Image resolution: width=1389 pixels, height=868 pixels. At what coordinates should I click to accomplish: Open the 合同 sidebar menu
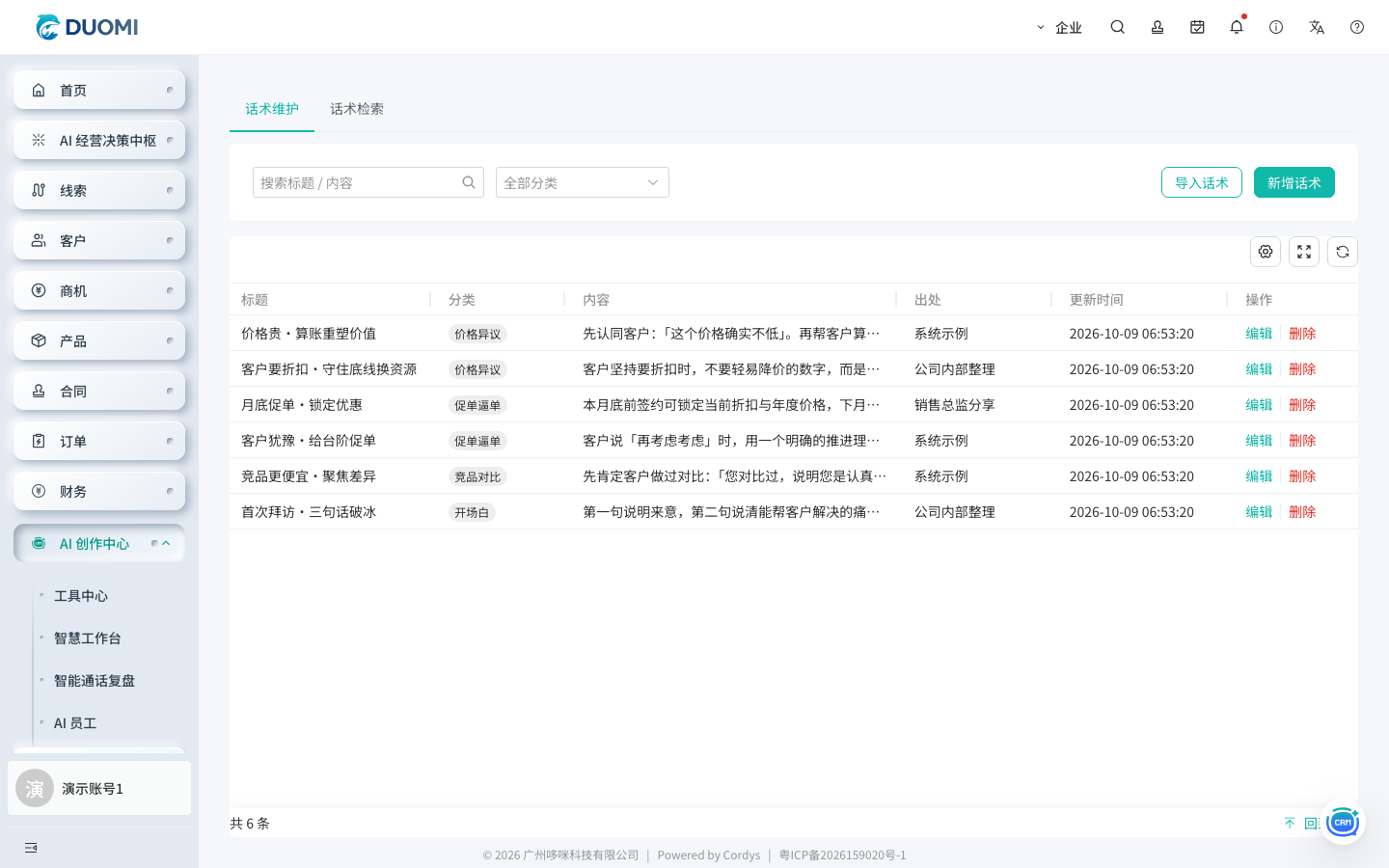(x=99, y=391)
